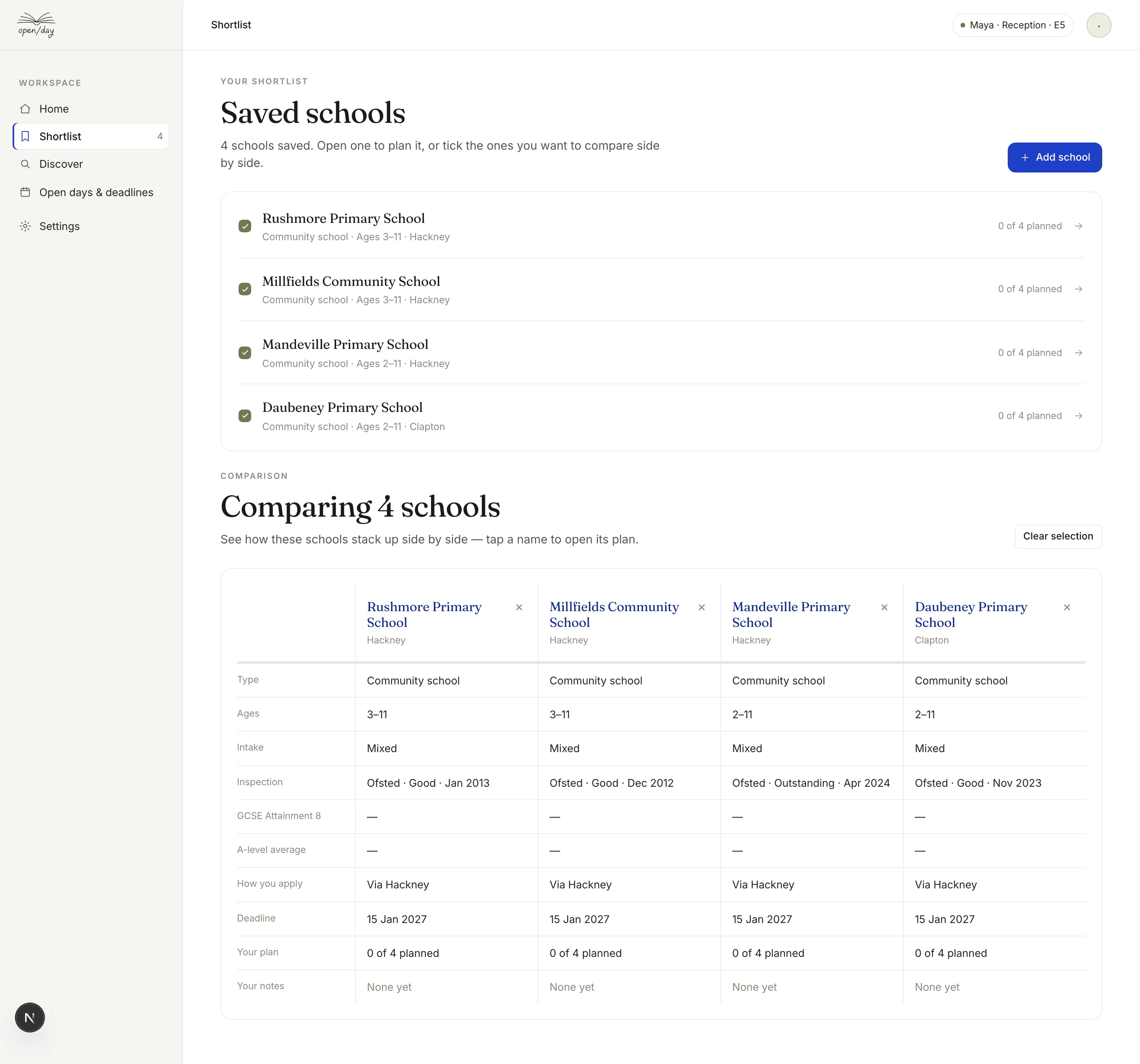Open Daubeney Primary School via its arrow
Screen dimensions: 1140x1064
(1079, 416)
